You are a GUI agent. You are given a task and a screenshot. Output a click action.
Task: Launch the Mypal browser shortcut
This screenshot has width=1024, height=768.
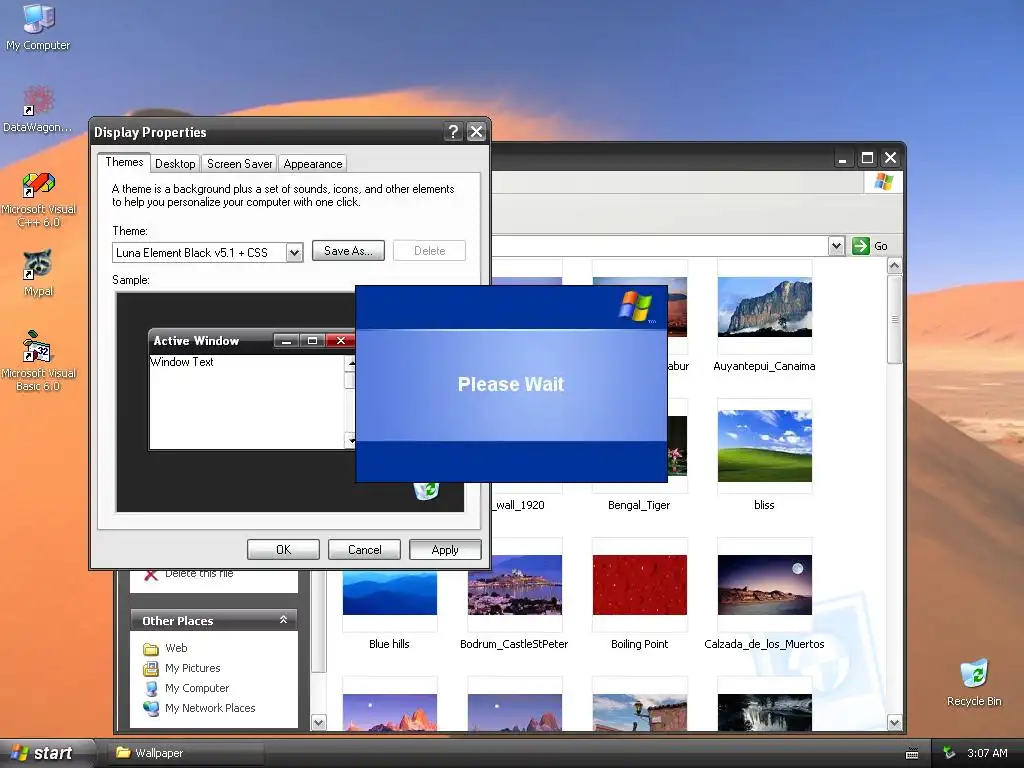click(x=38, y=273)
